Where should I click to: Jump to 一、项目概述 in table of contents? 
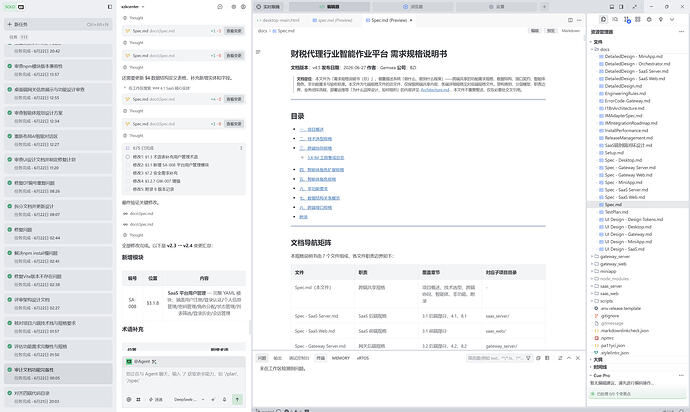point(312,129)
